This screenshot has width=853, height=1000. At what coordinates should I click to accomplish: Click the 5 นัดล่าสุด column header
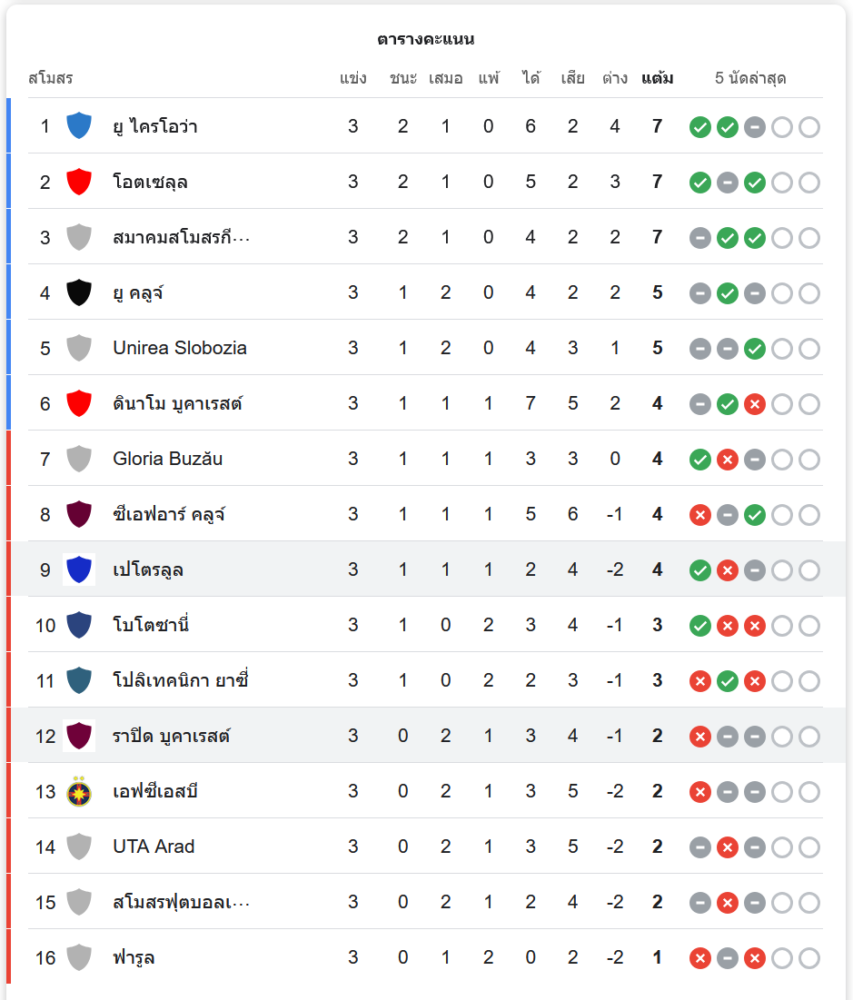coord(754,78)
